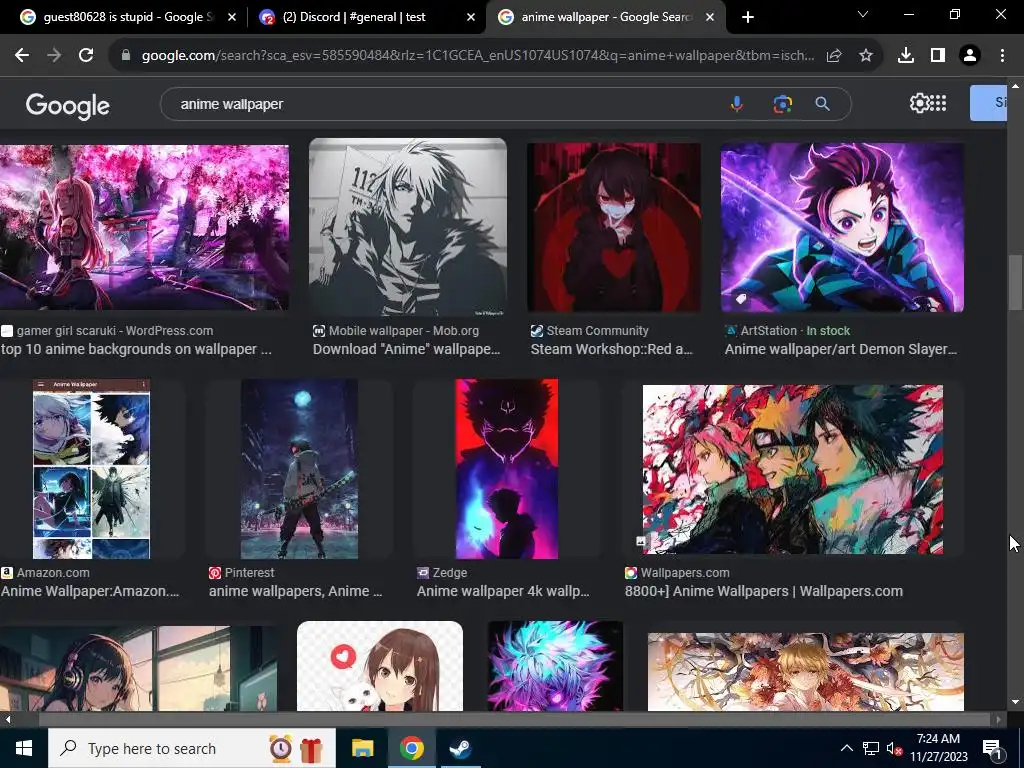Open Google quick settings gear

919,103
